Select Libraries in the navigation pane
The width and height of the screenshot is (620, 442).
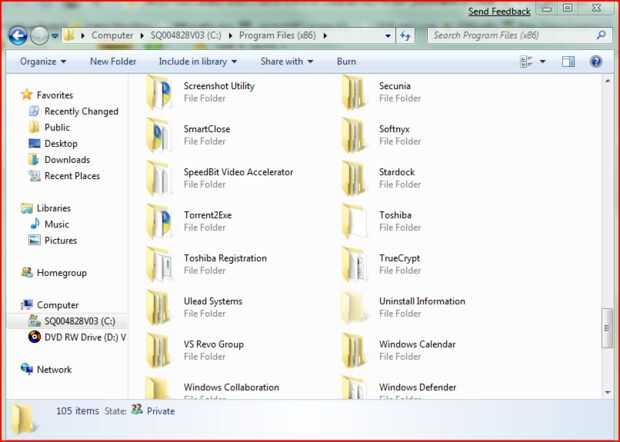tap(54, 208)
